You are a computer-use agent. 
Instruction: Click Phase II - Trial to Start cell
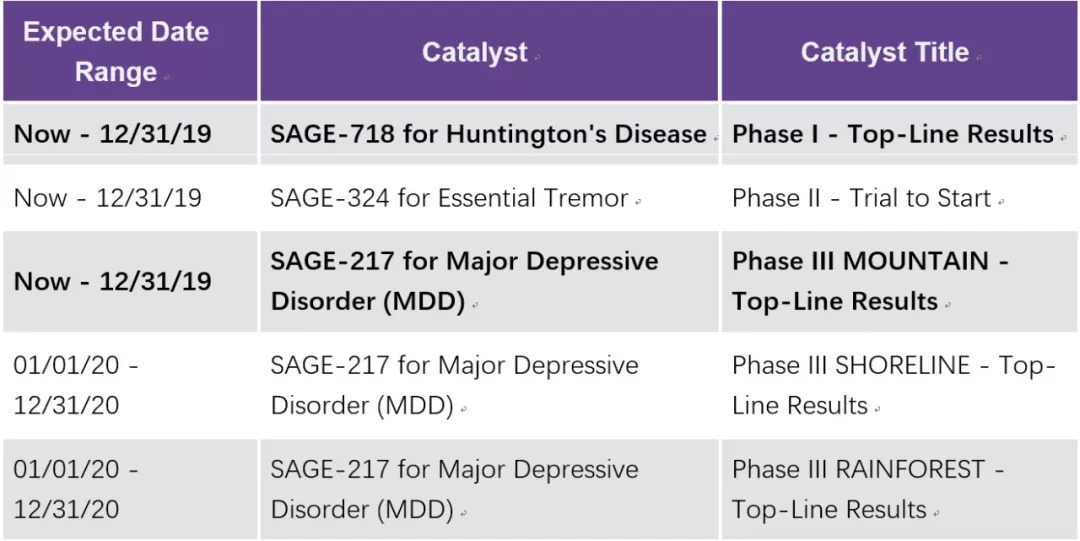pos(861,198)
